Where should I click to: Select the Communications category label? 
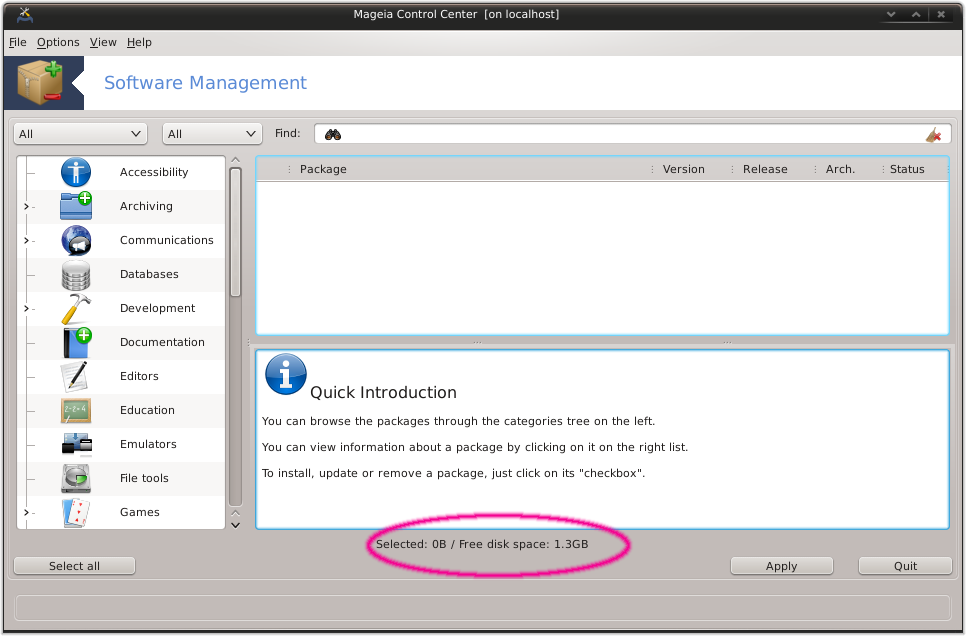(x=166, y=240)
